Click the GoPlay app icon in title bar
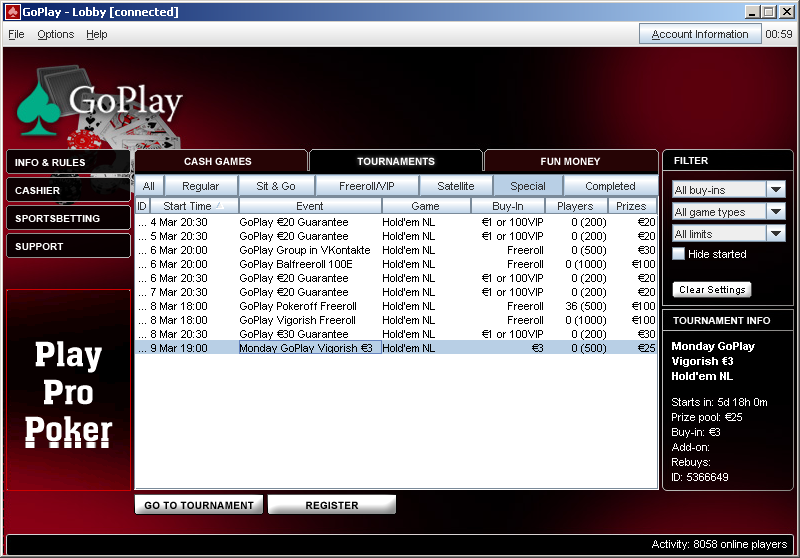This screenshot has height=558, width=800. [11, 11]
